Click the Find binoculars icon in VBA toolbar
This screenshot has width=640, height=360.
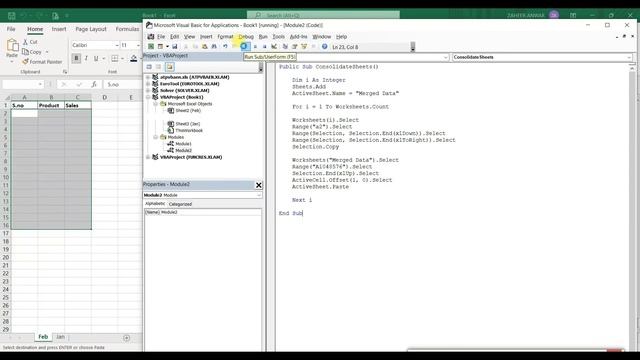pos(214,47)
